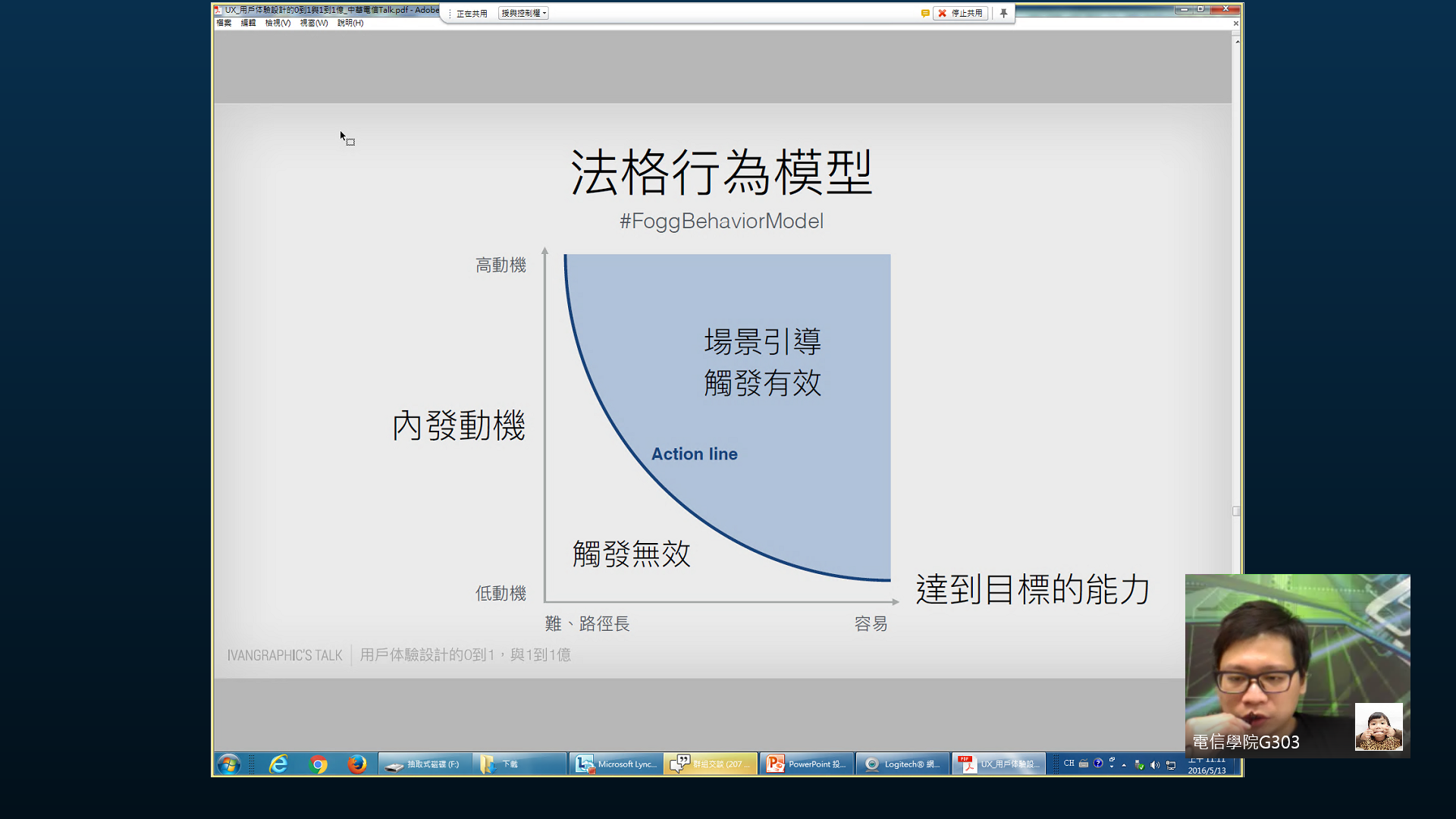Click the vertical scrollbar thumb

coord(1236,511)
